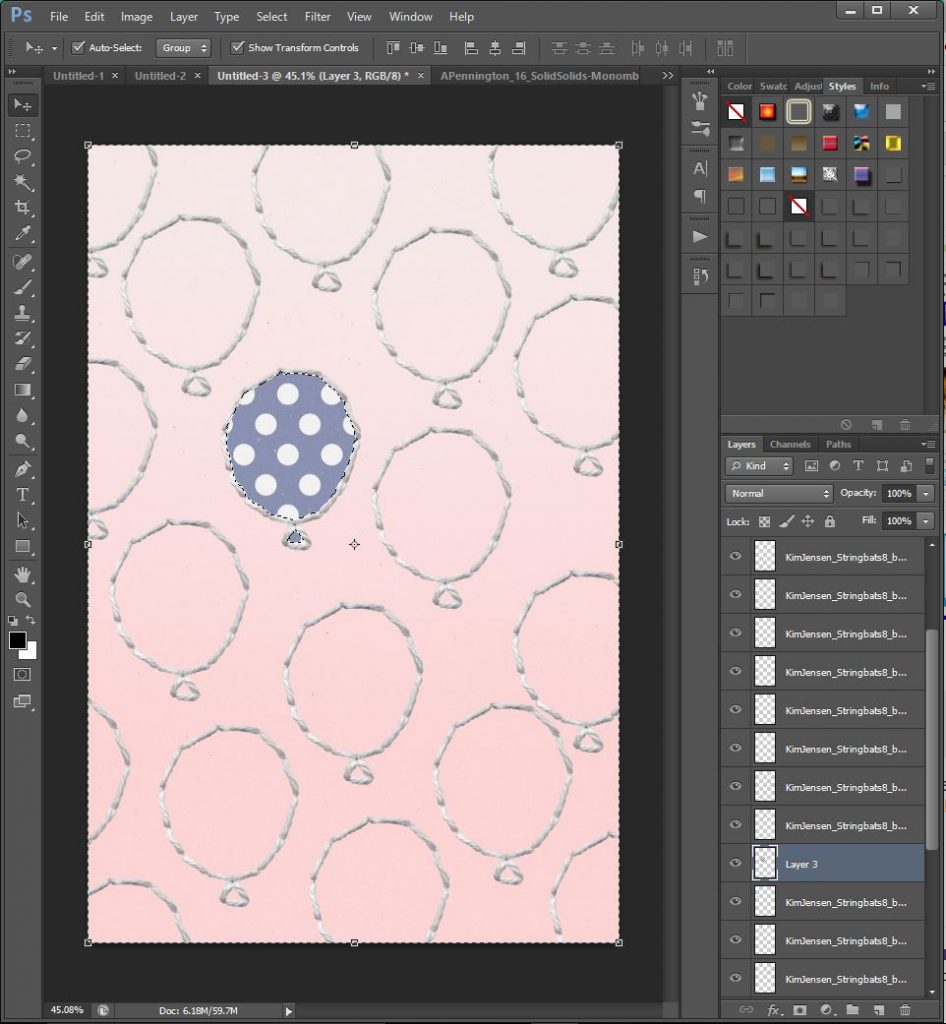946x1024 pixels.
Task: Click the zoom percentage 45.08% field
Action: (67, 1010)
